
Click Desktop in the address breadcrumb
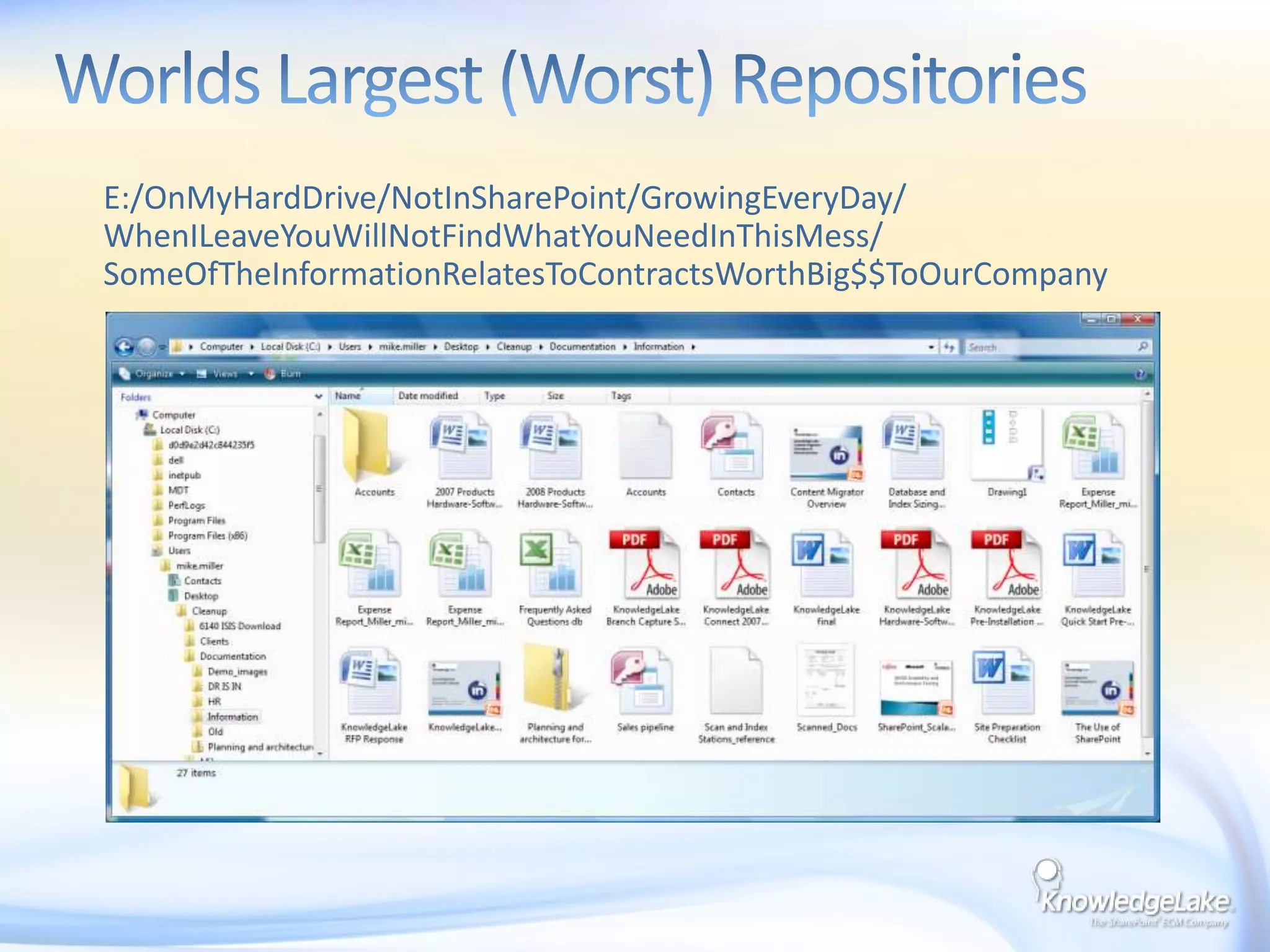point(461,346)
